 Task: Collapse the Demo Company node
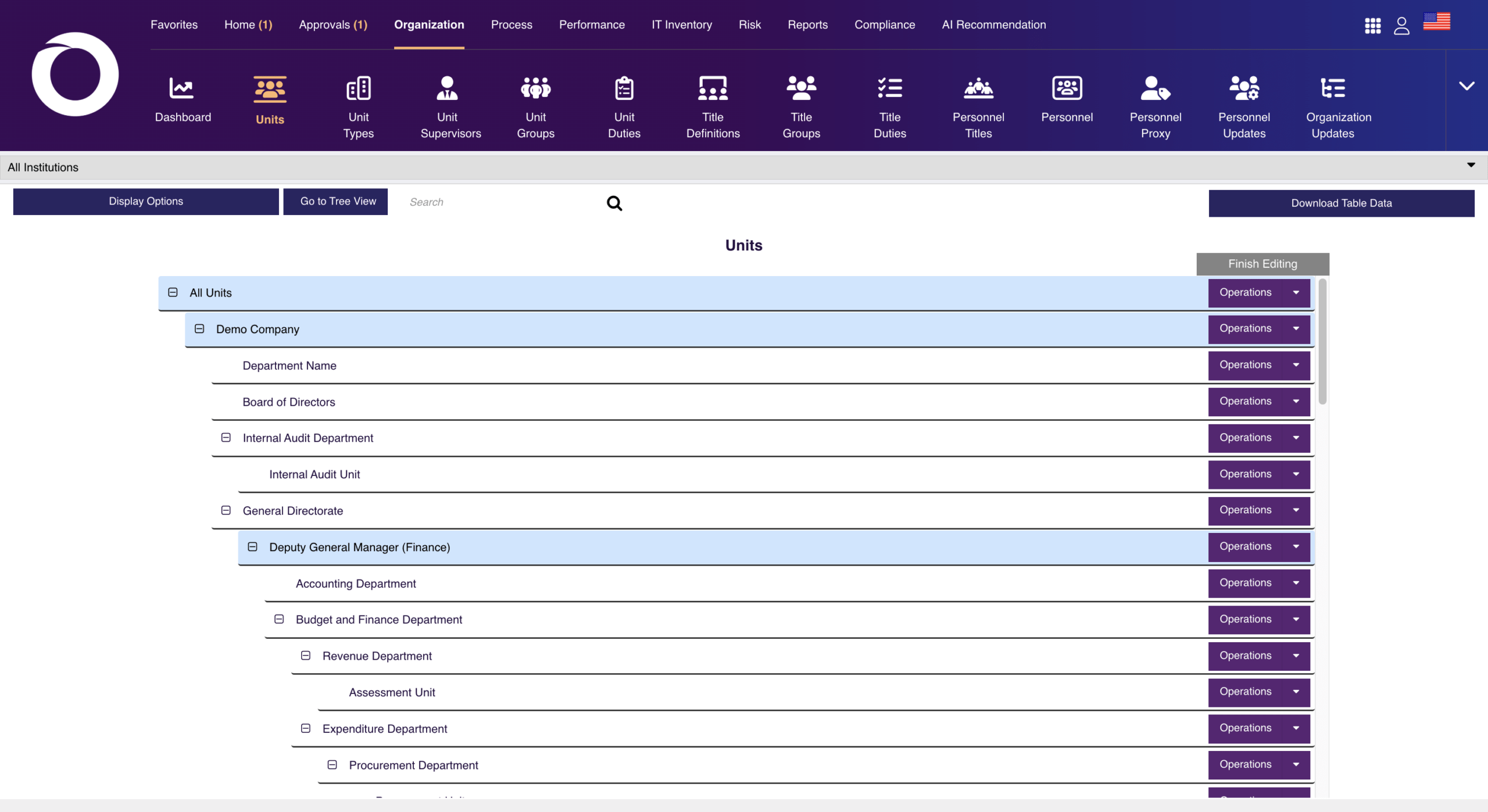click(x=199, y=329)
